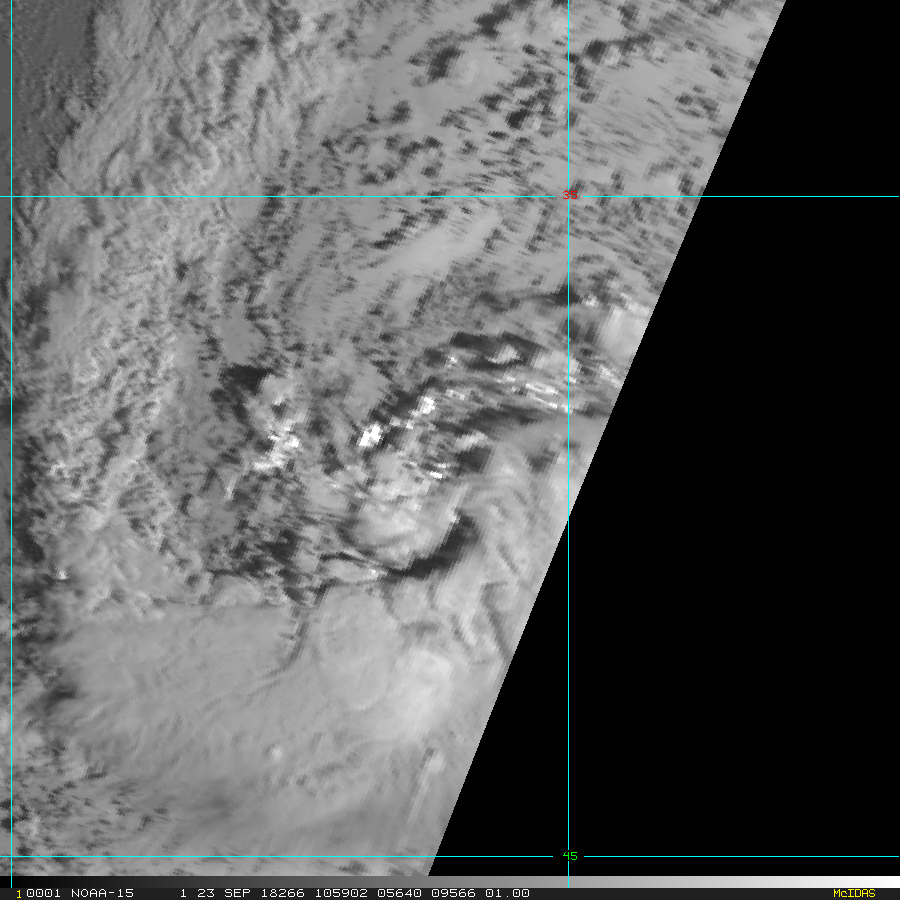Click the red 35 latitude label
Screen dimensions: 900x900
click(x=569, y=195)
